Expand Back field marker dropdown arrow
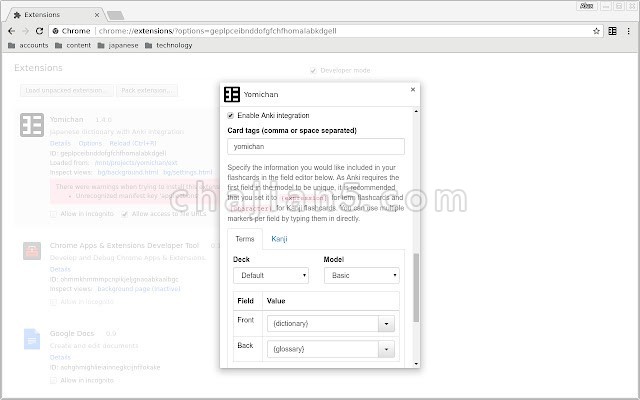This screenshot has height=400, width=640. tap(386, 349)
